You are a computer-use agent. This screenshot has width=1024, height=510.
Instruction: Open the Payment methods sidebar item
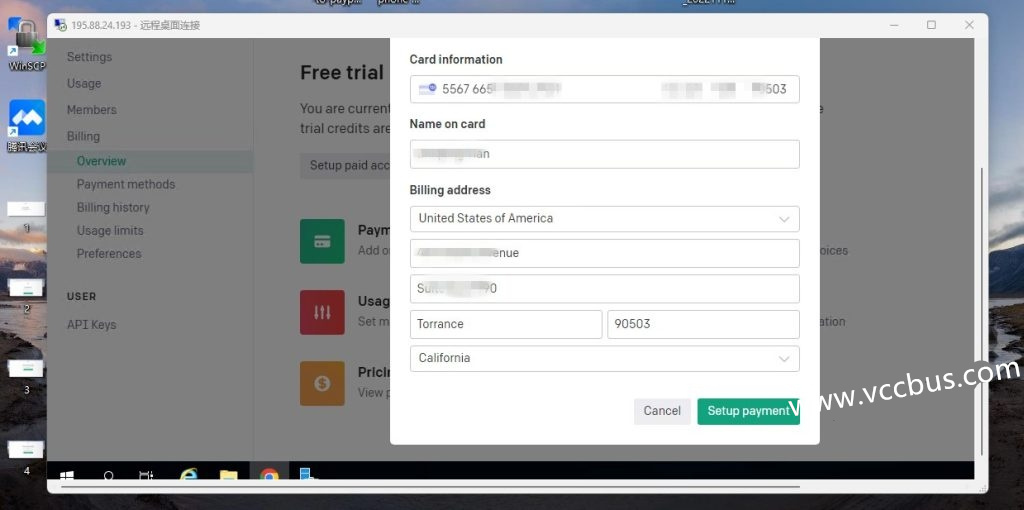coord(126,184)
